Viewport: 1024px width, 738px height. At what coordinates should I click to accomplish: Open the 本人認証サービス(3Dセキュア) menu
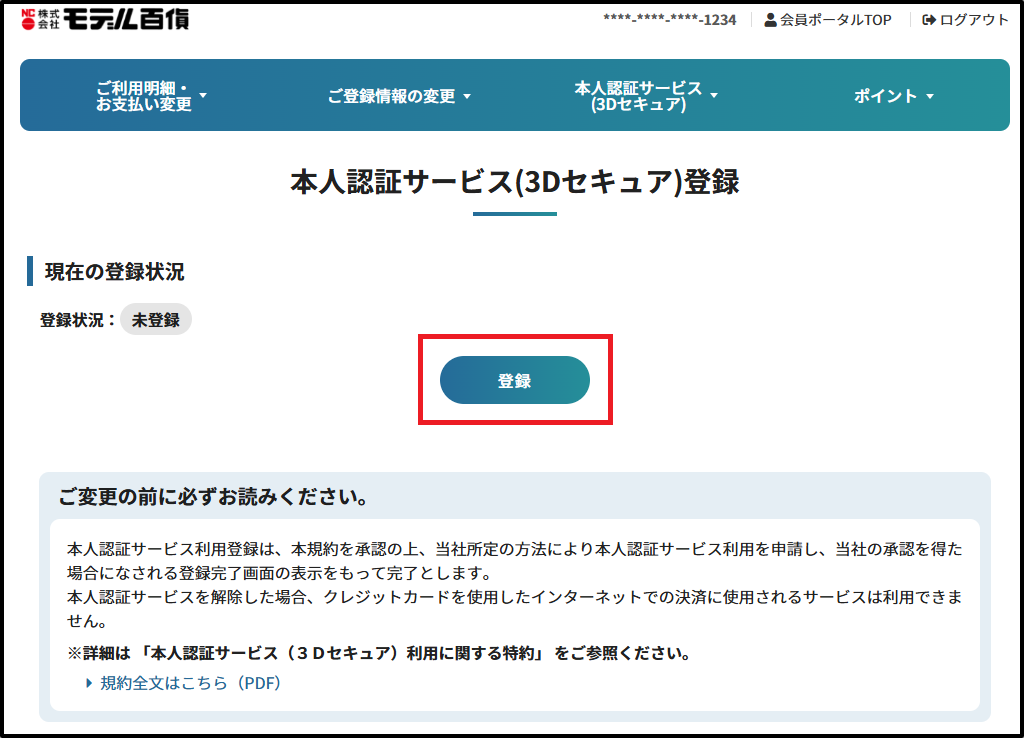(x=637, y=96)
